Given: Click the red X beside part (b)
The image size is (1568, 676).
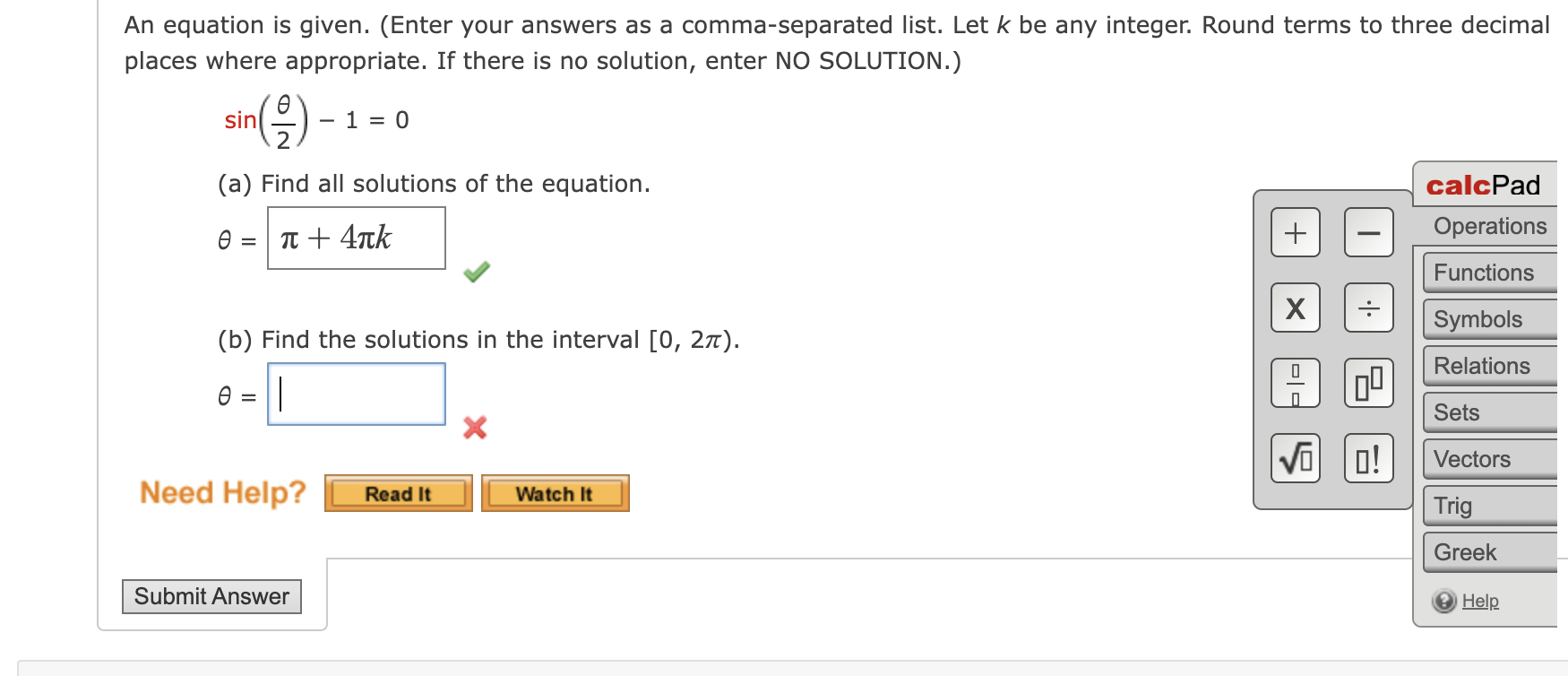Looking at the screenshot, I should click(x=476, y=429).
